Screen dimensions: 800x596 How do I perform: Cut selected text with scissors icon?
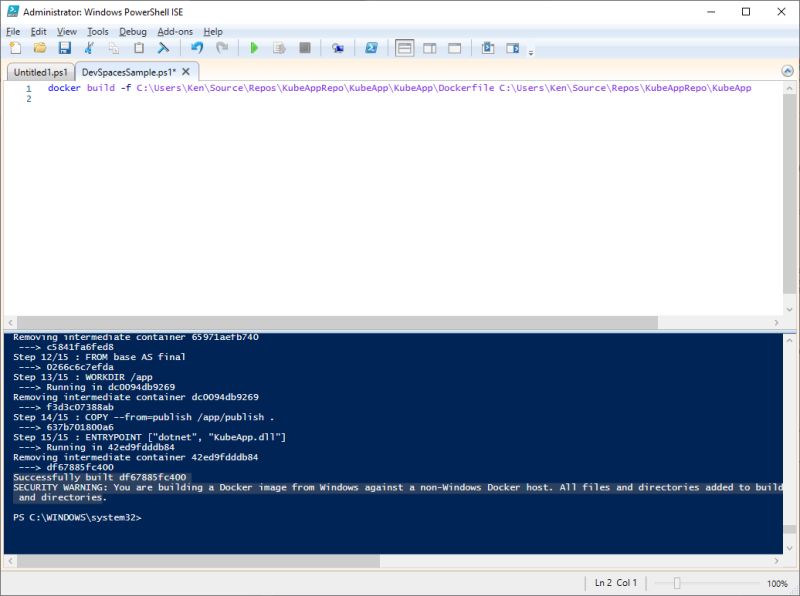pos(89,48)
